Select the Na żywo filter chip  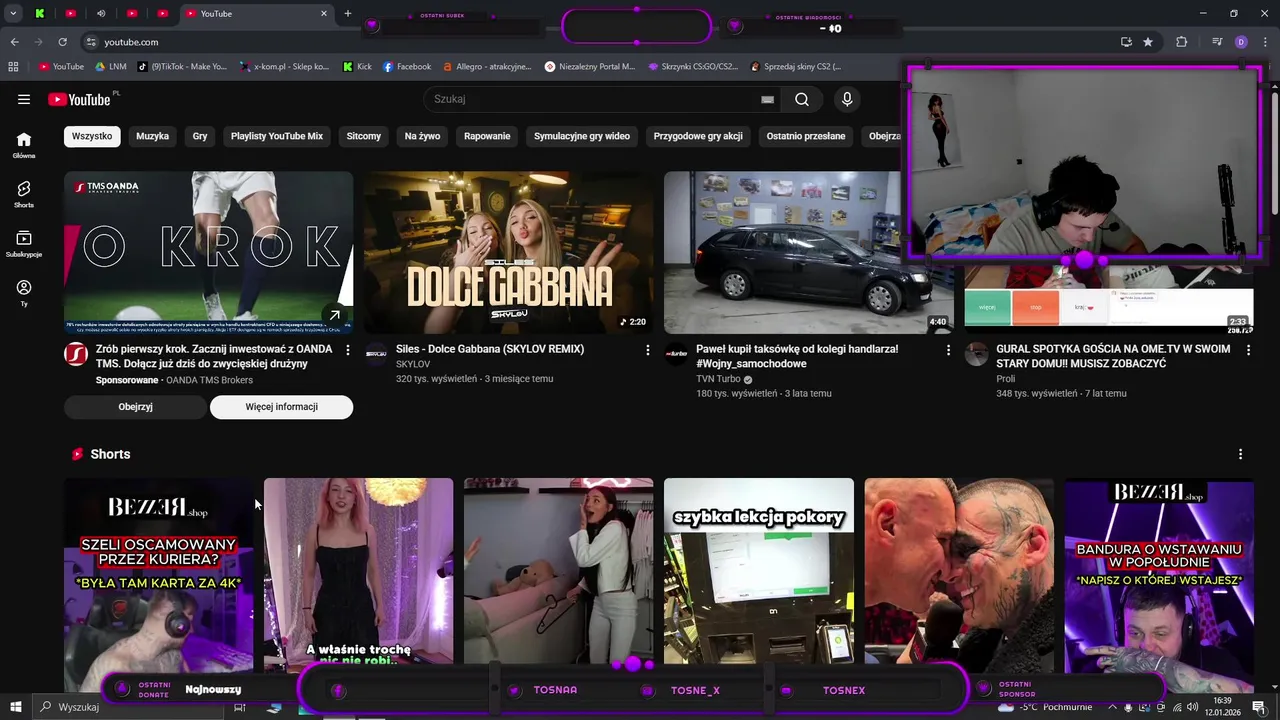(x=422, y=136)
